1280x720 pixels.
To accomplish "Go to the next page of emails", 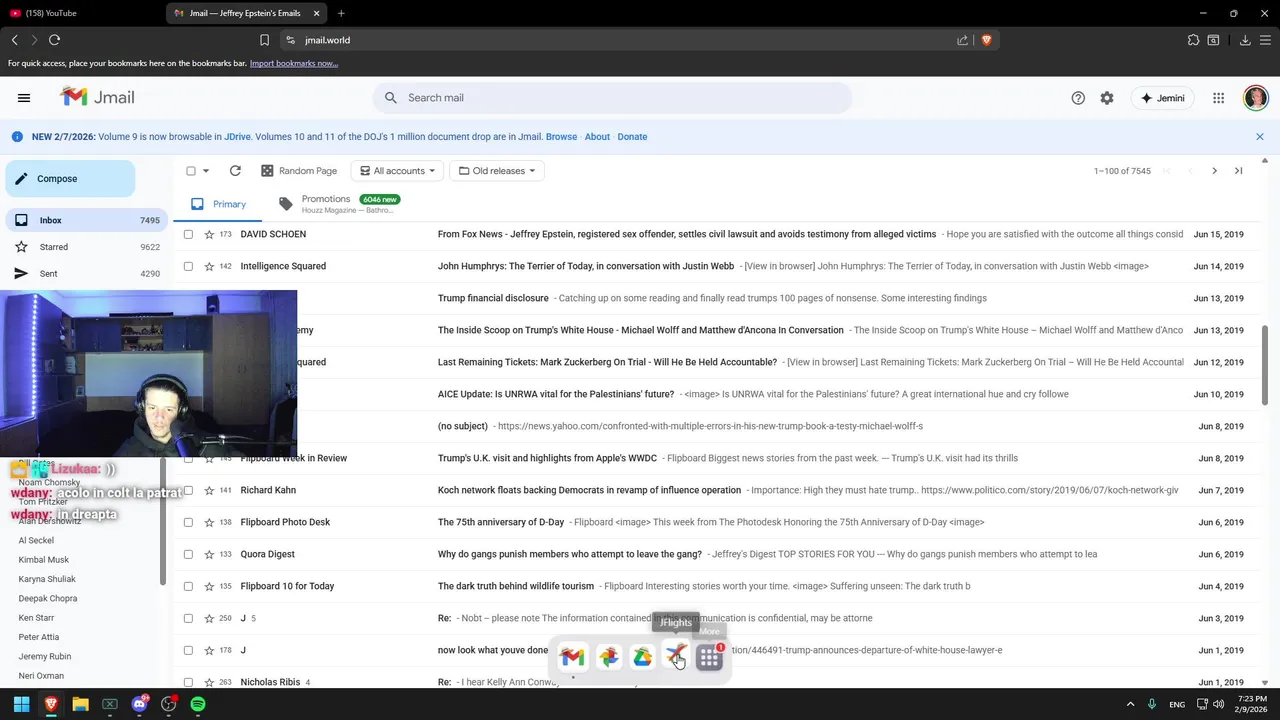I will click(x=1214, y=171).
